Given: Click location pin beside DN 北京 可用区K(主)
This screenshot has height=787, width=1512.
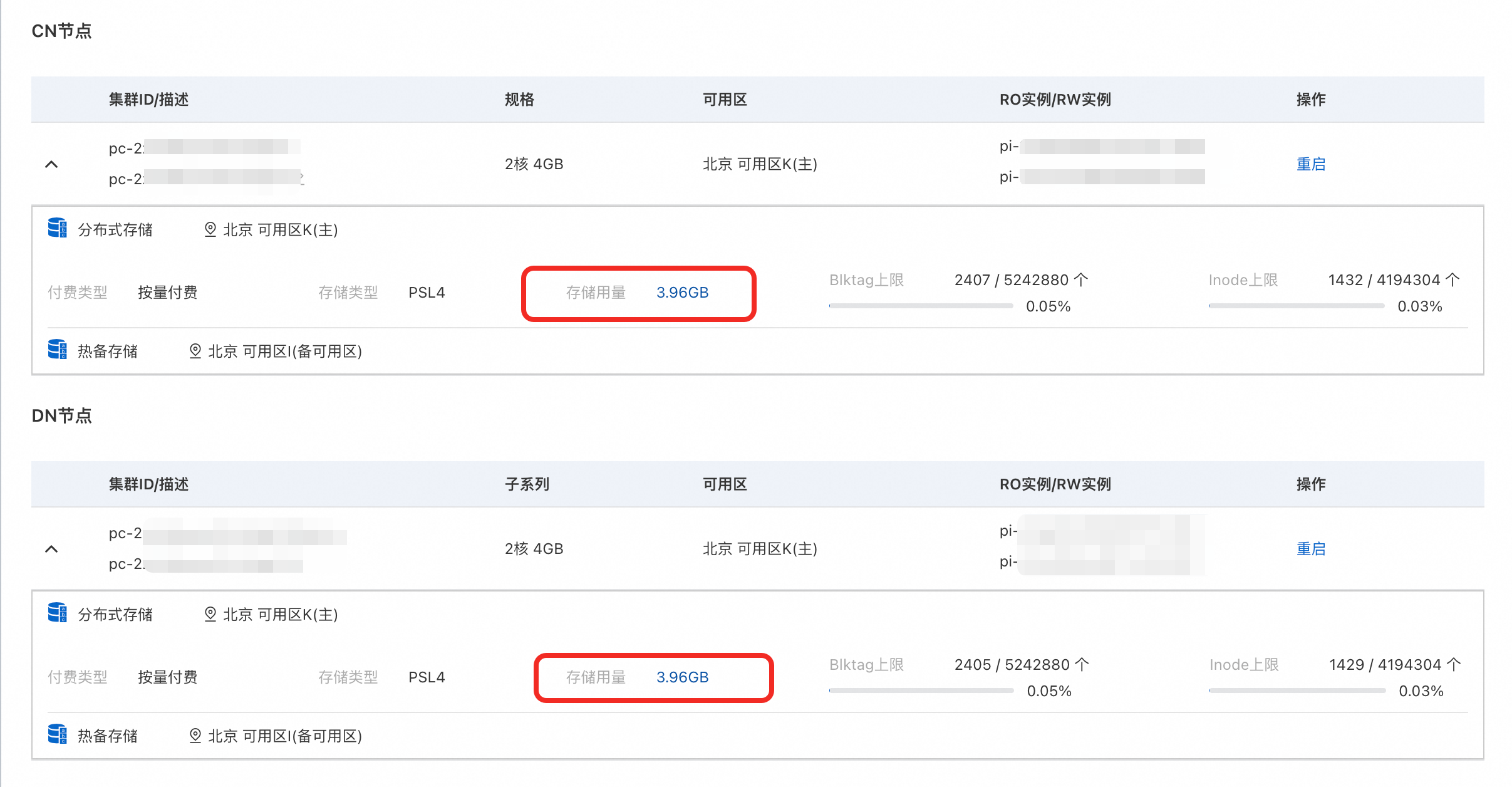Looking at the screenshot, I should coord(210,614).
